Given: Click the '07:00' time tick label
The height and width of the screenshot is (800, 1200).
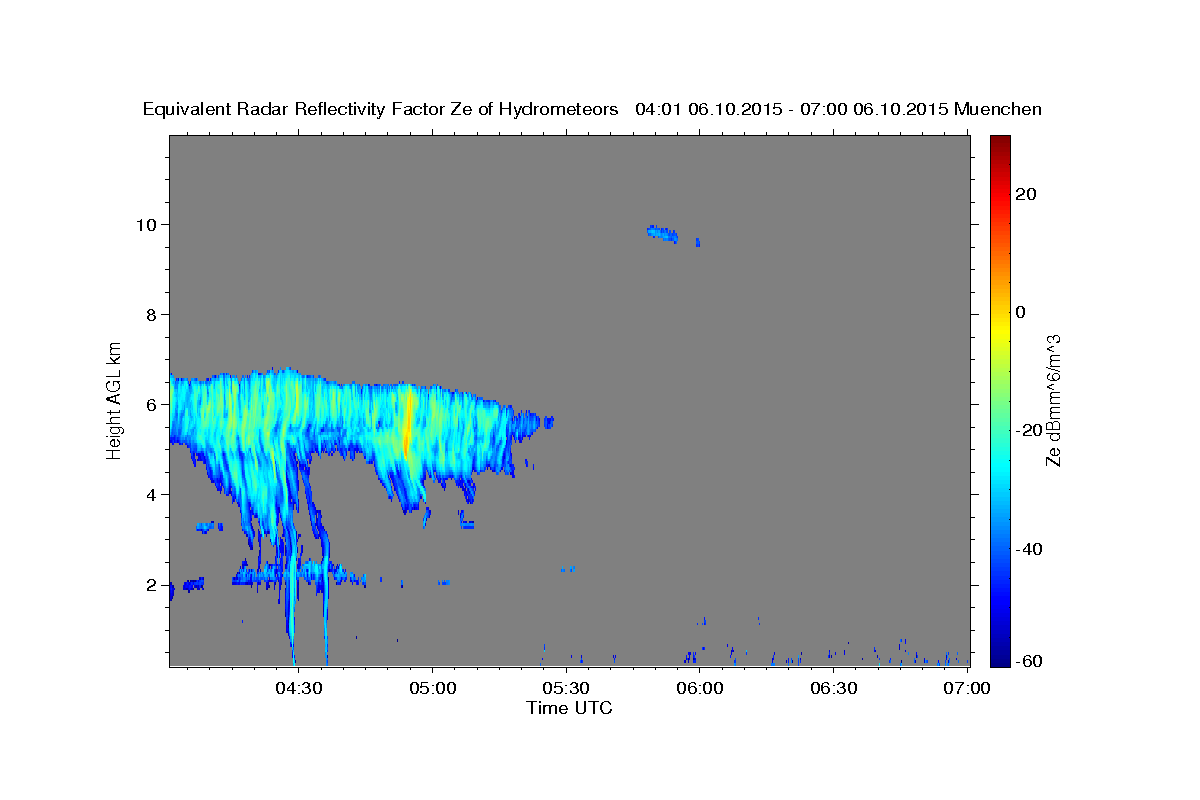Looking at the screenshot, I should click(968, 688).
